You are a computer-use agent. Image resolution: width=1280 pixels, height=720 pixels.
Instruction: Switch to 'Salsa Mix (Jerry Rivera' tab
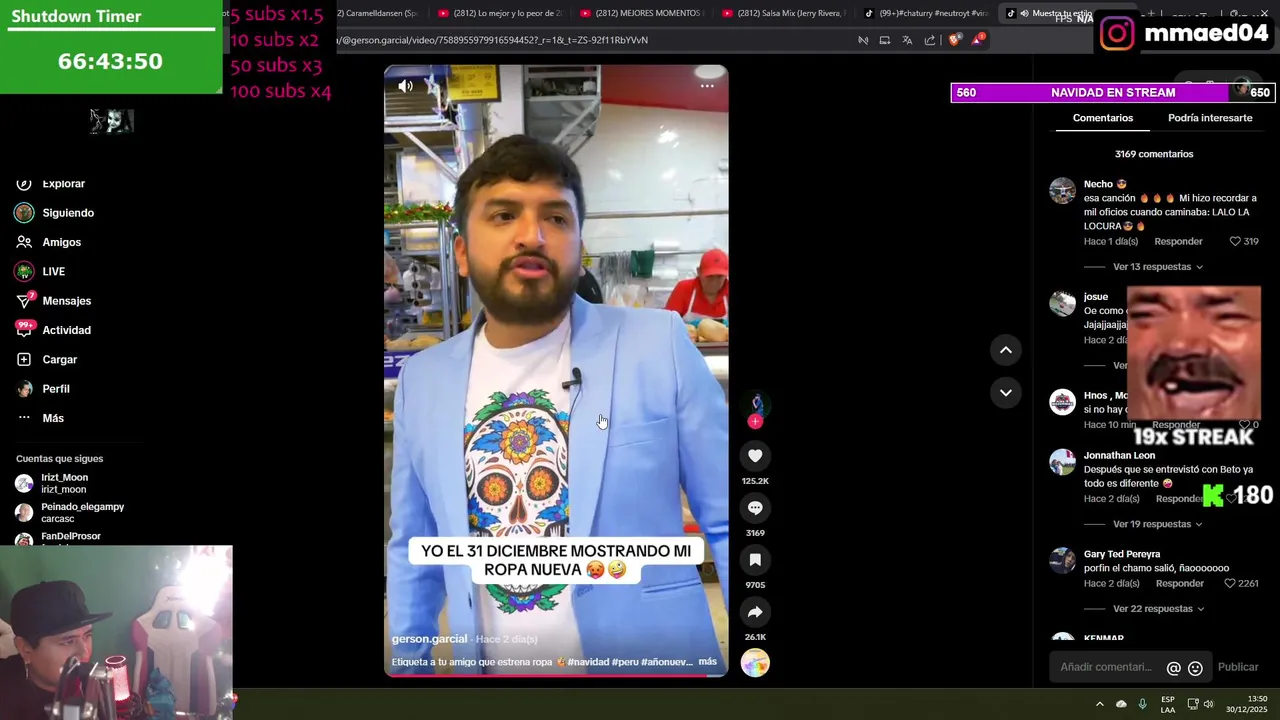click(785, 13)
